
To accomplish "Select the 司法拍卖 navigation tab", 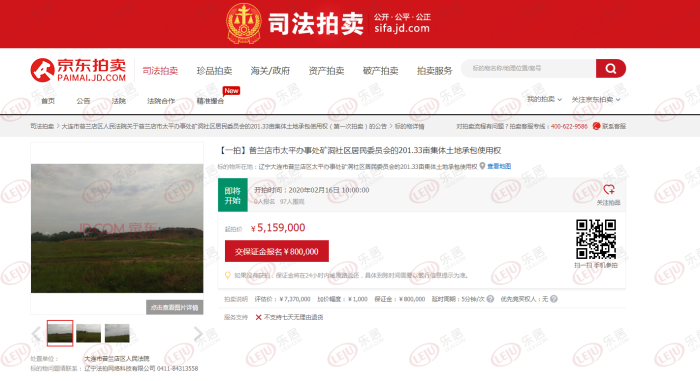I will pos(160,71).
